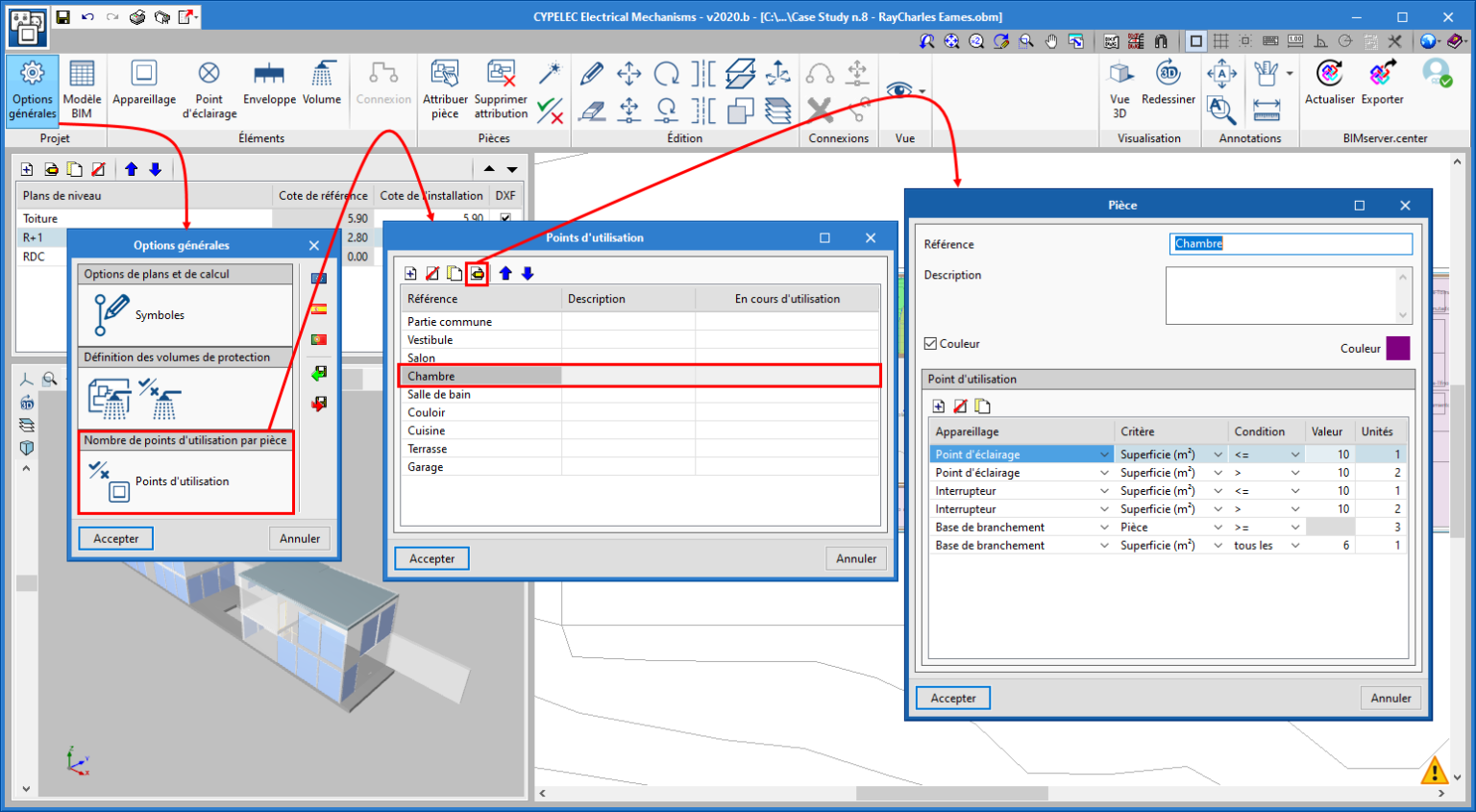Click the purple Couleur swatch
The height and width of the screenshot is (812, 1476).
(1398, 348)
